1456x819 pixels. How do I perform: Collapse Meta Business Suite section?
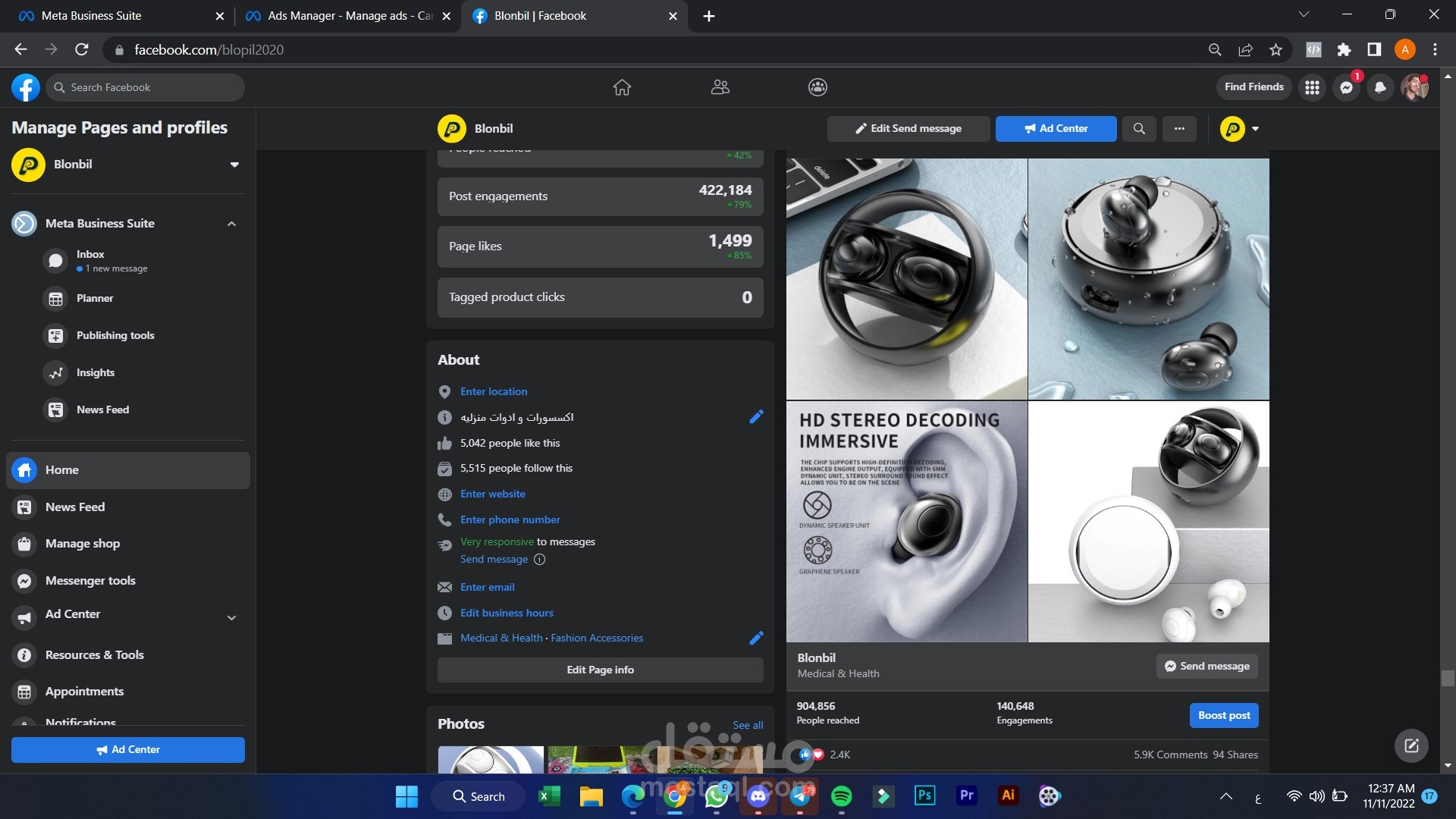click(231, 224)
